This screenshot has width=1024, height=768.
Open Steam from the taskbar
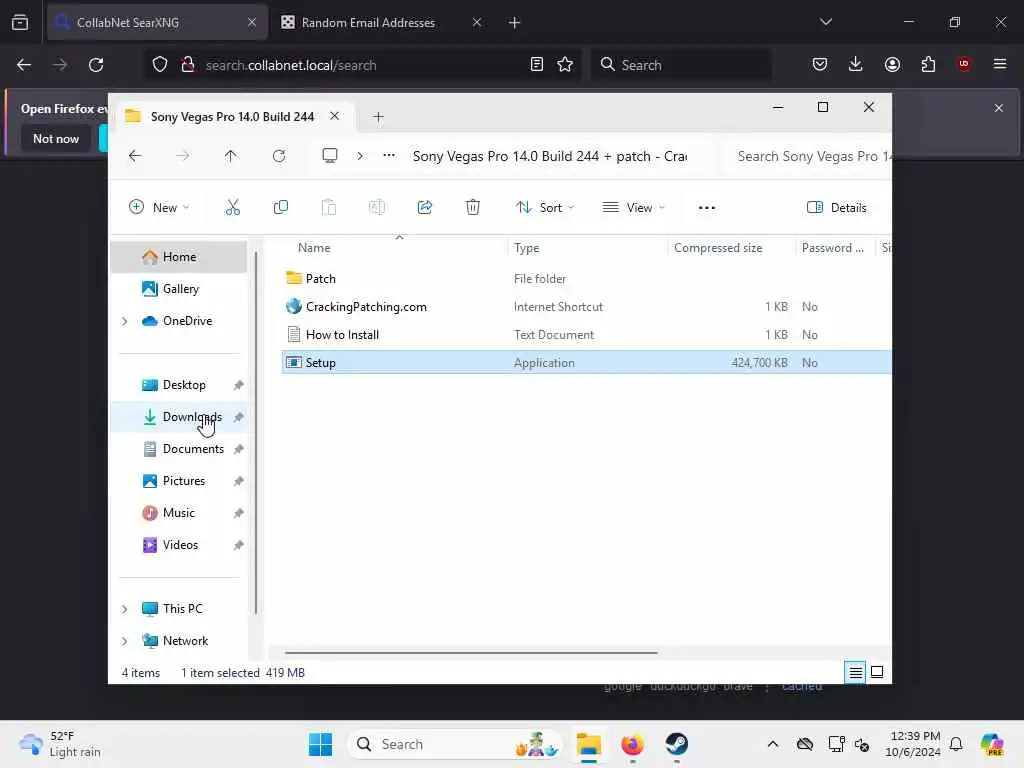[677, 744]
